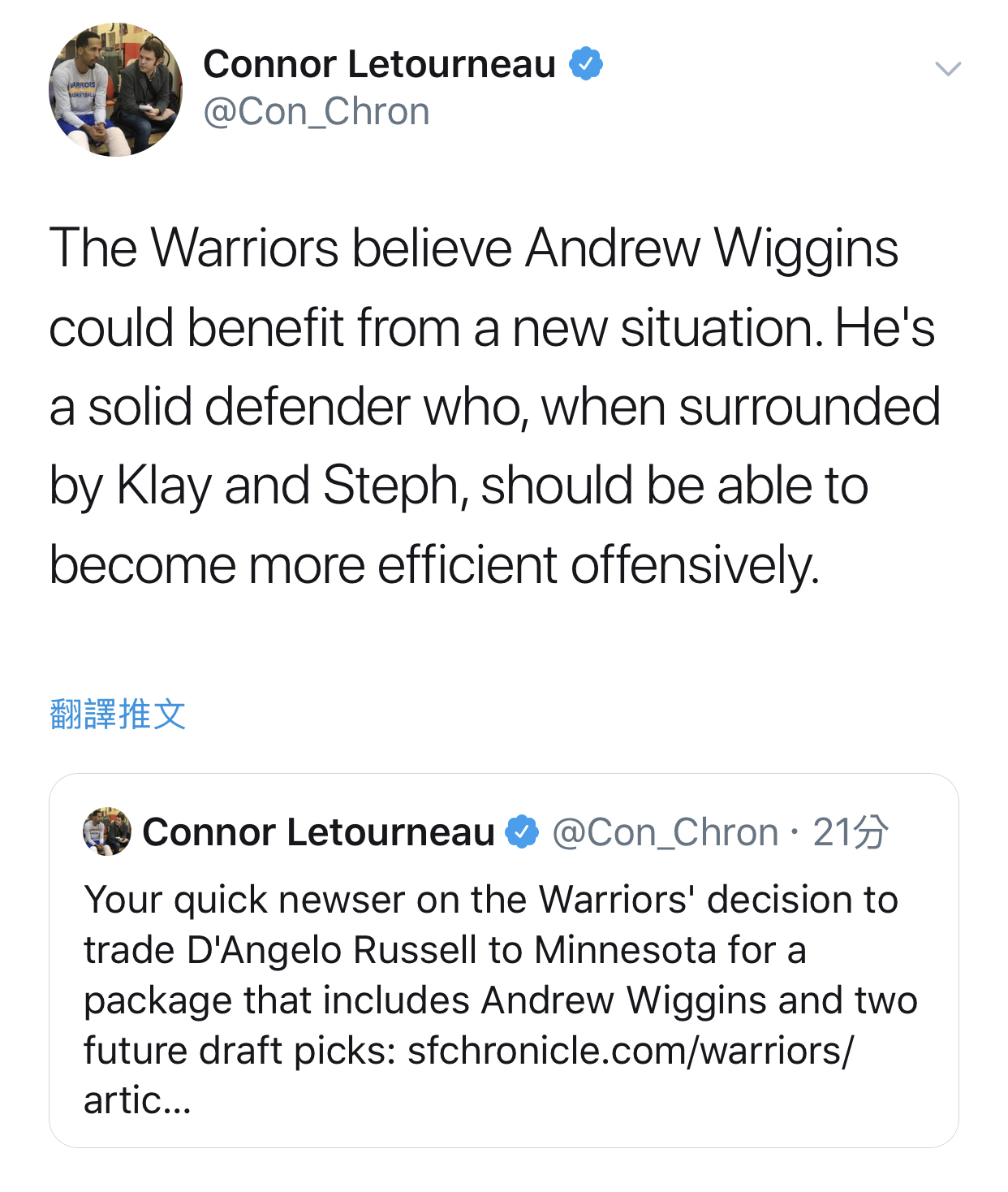This screenshot has height=1192, width=1008.
Task: Click the top display name Connor Letourneau
Action: [x=379, y=63]
